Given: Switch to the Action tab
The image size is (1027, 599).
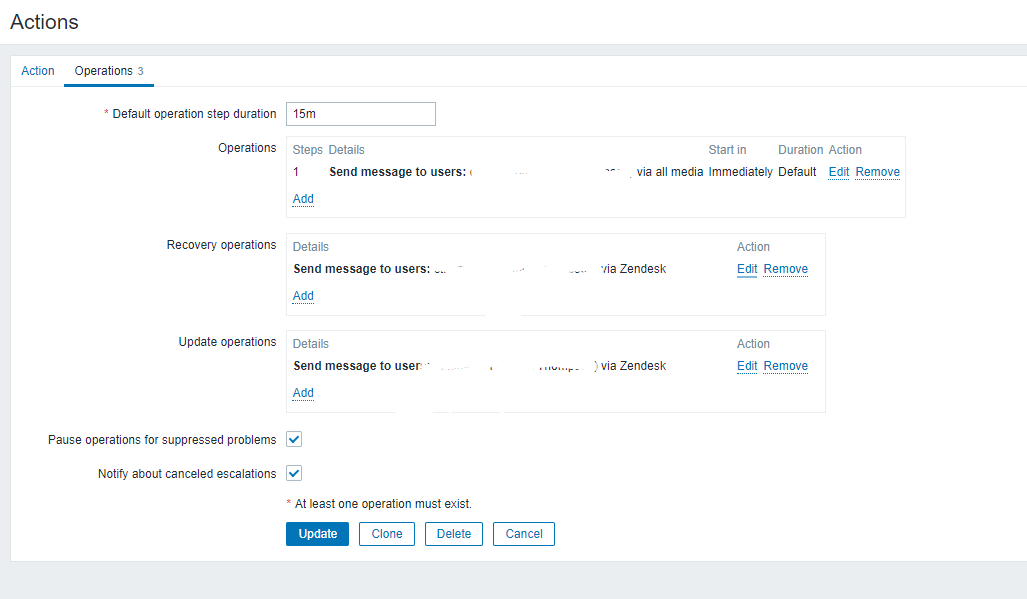Looking at the screenshot, I should click(x=37, y=71).
